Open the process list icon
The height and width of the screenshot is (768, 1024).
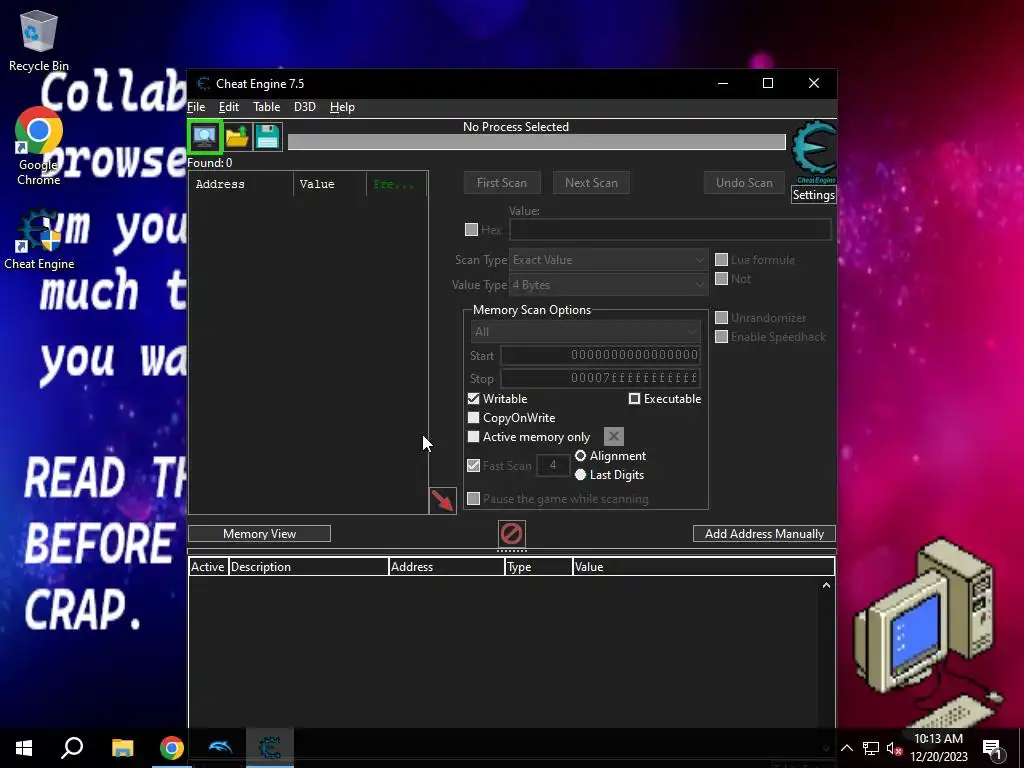point(205,137)
